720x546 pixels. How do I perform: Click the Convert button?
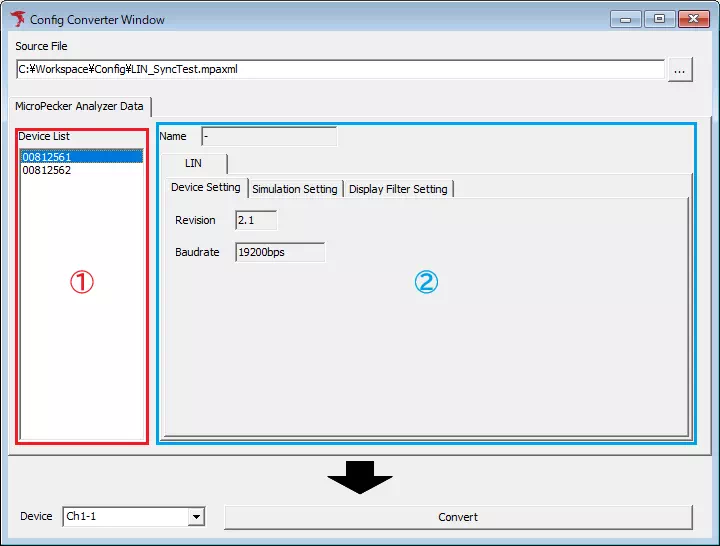(458, 517)
